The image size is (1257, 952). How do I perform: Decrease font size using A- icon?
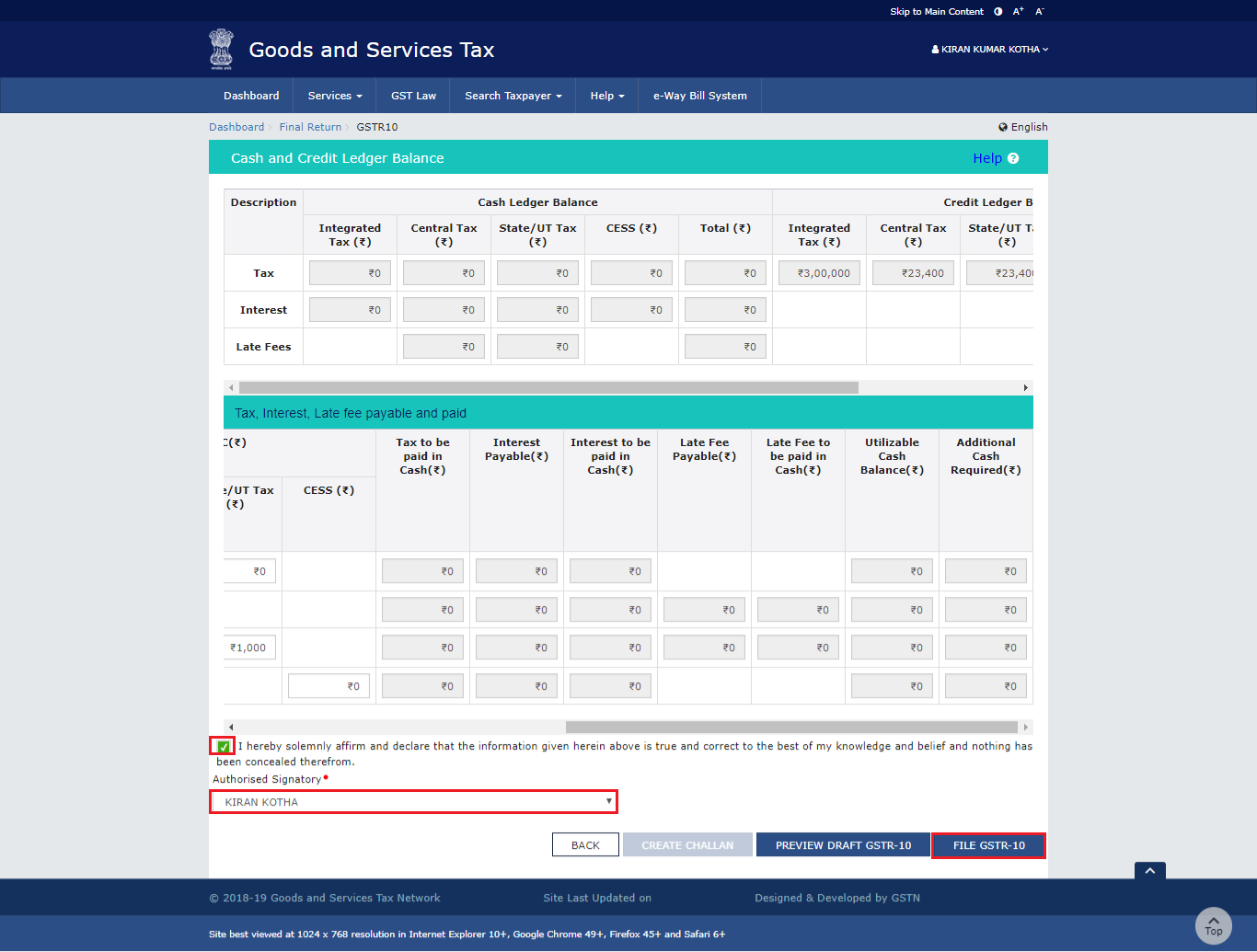pyautogui.click(x=1039, y=11)
